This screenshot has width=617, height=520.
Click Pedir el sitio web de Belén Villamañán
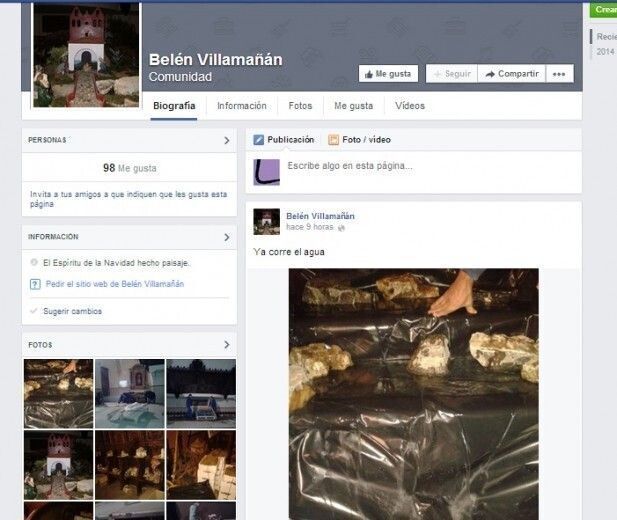coord(115,284)
